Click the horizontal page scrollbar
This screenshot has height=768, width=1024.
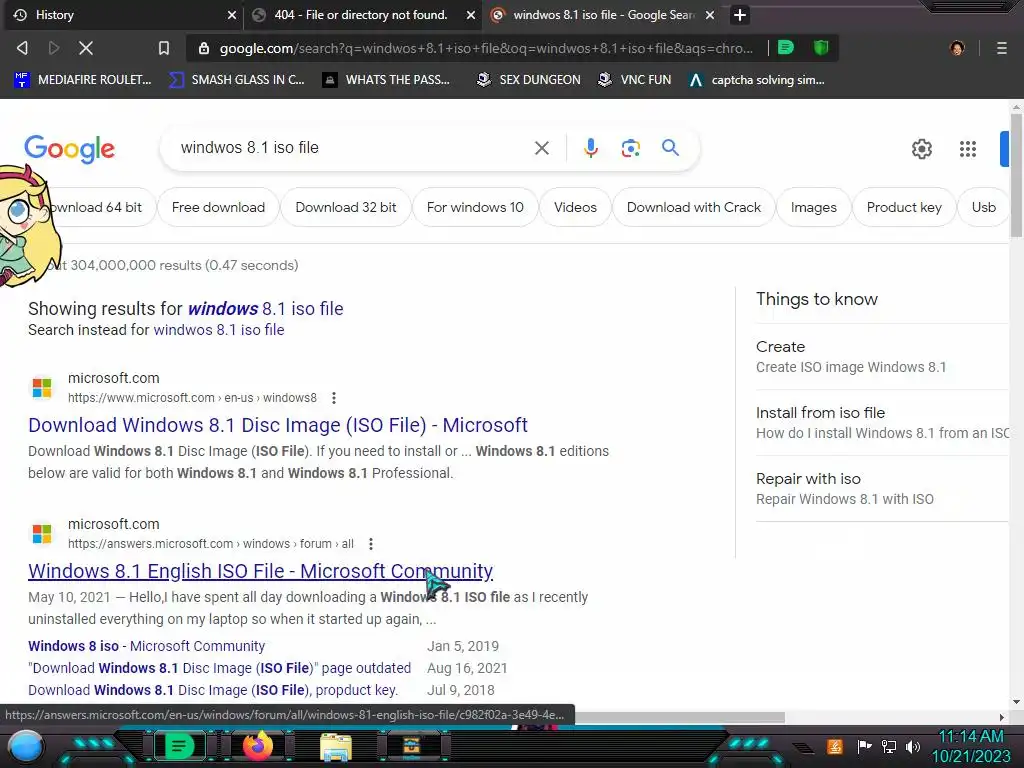[679, 717]
